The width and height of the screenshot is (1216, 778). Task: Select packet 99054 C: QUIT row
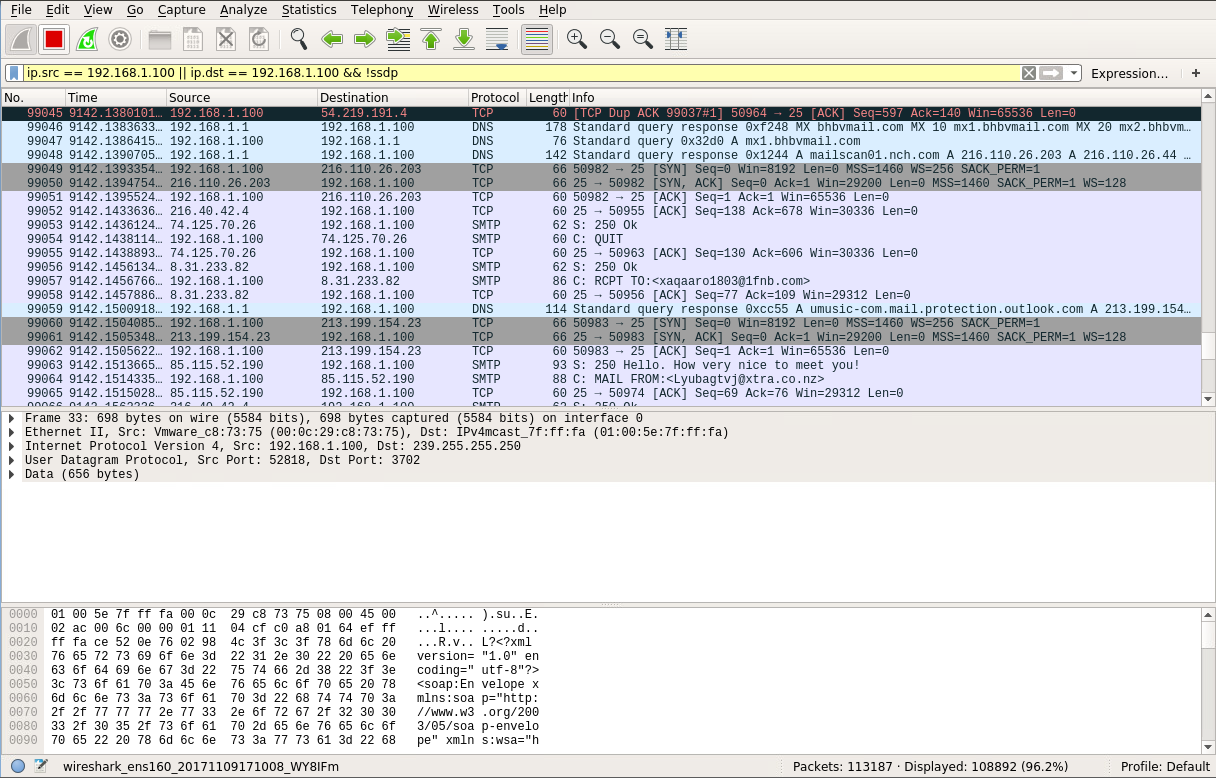(x=599, y=239)
